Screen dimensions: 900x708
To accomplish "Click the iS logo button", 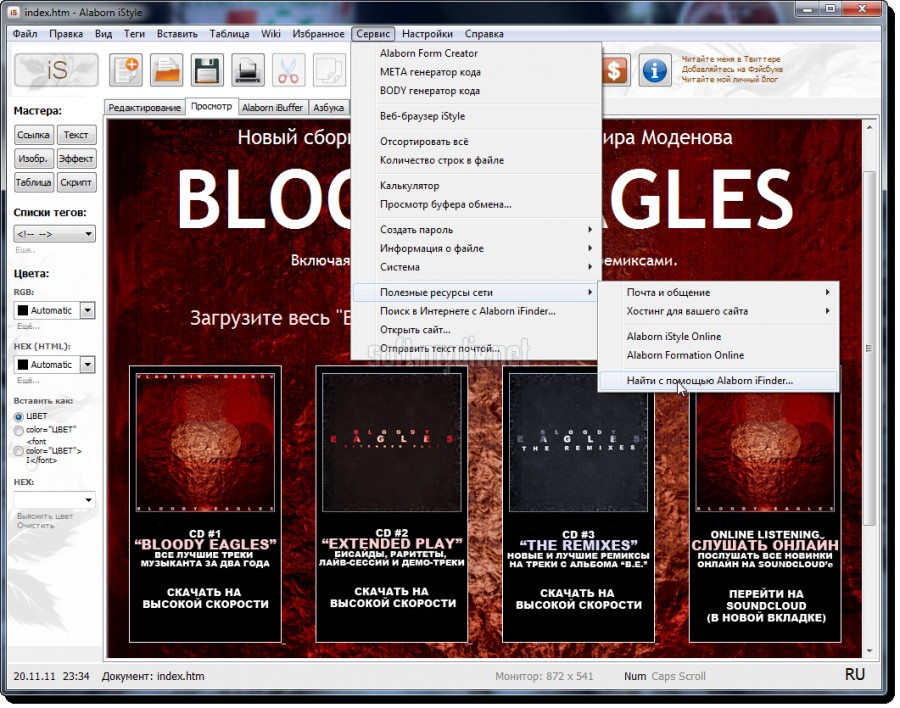I will click(x=56, y=70).
